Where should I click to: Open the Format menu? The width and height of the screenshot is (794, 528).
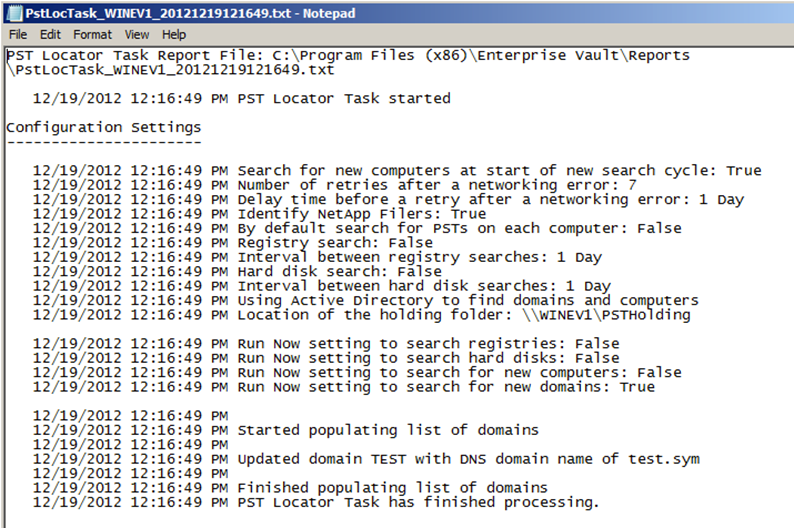[x=92, y=34]
